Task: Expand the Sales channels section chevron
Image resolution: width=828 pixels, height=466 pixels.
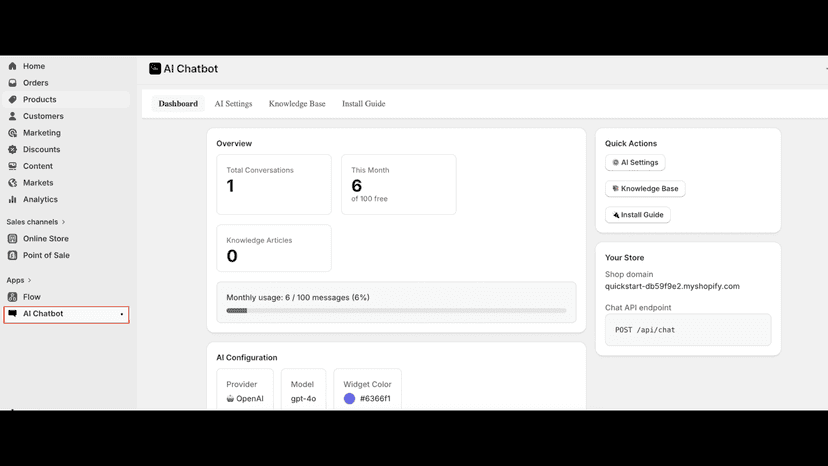Action: point(63,222)
